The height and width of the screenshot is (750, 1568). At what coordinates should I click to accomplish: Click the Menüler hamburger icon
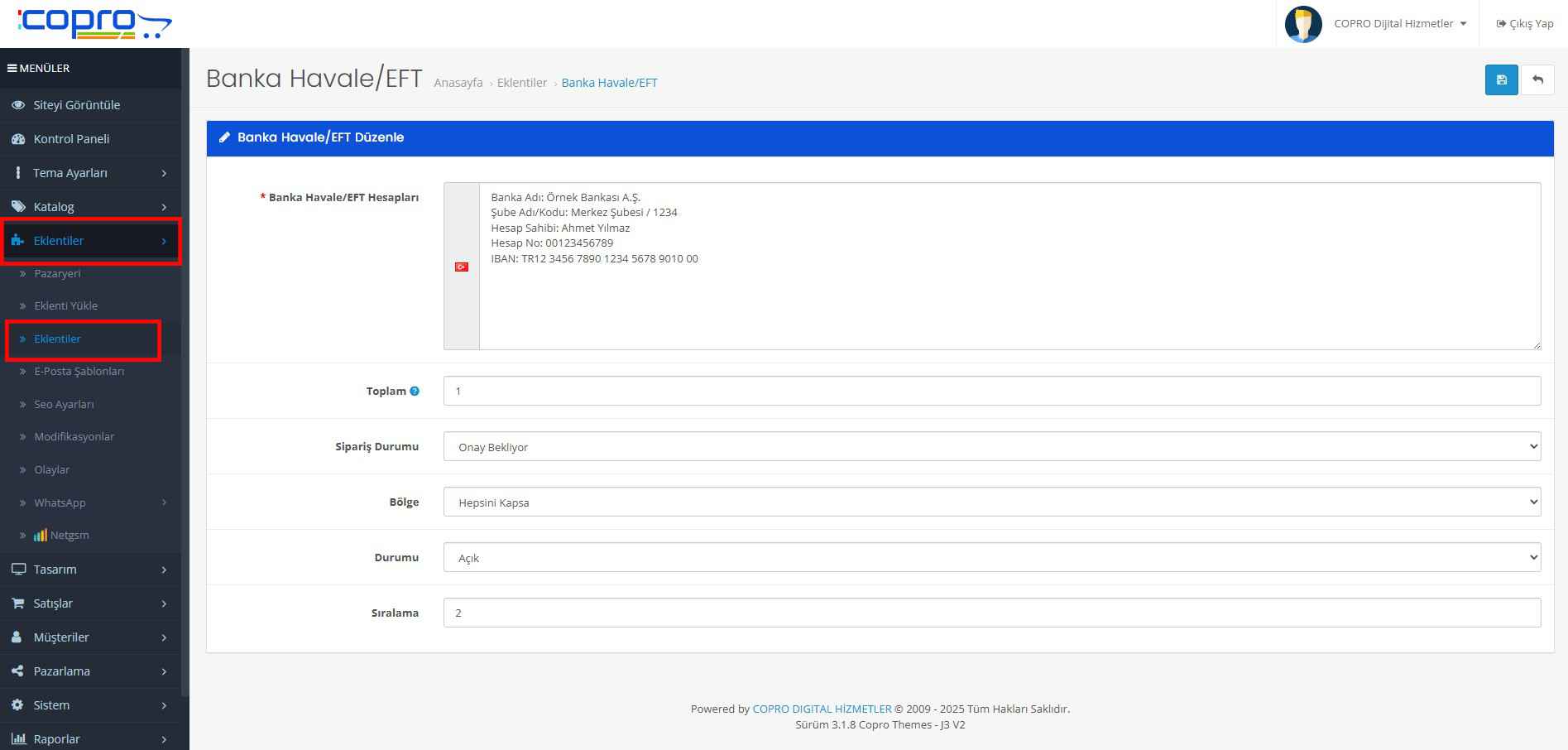12,68
